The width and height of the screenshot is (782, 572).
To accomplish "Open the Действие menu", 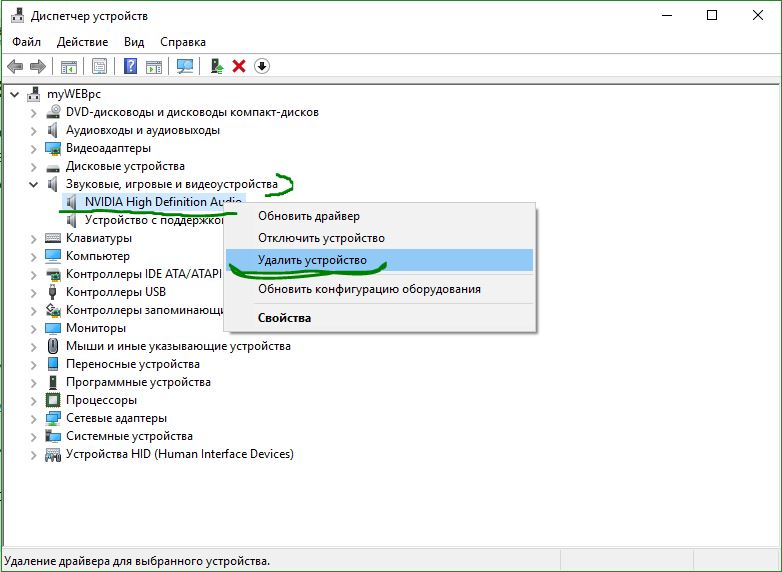I will [82, 42].
